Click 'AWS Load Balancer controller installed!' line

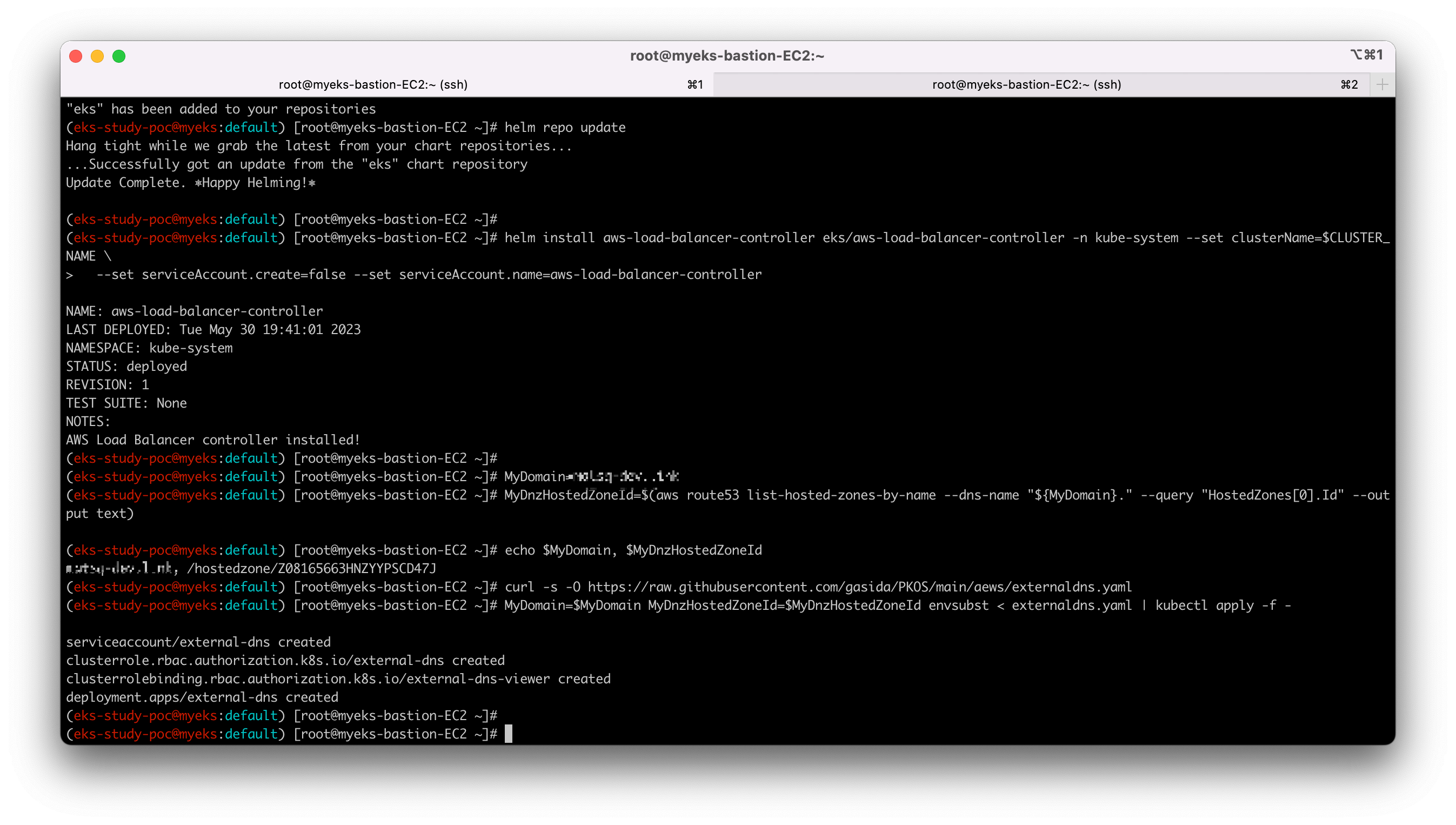(x=213, y=440)
